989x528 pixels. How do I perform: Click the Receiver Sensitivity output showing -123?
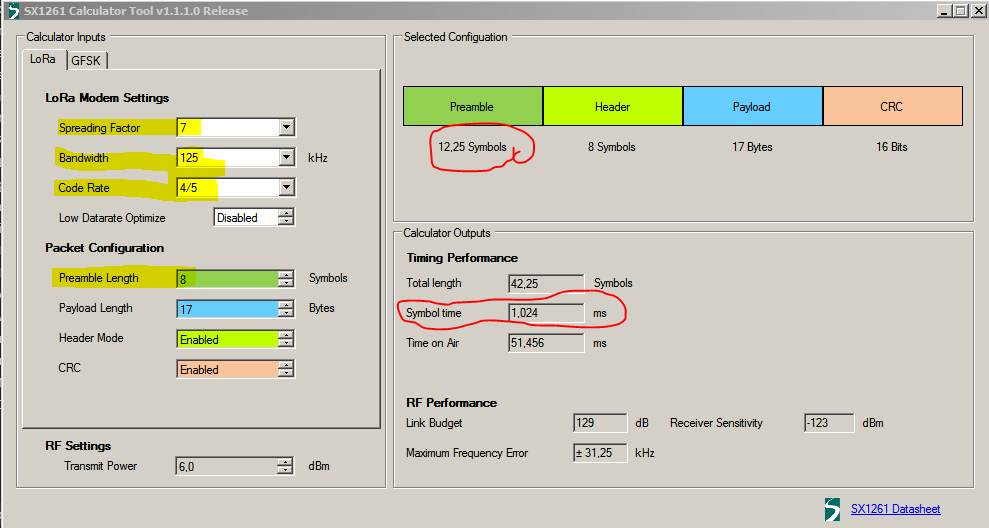[x=829, y=423]
